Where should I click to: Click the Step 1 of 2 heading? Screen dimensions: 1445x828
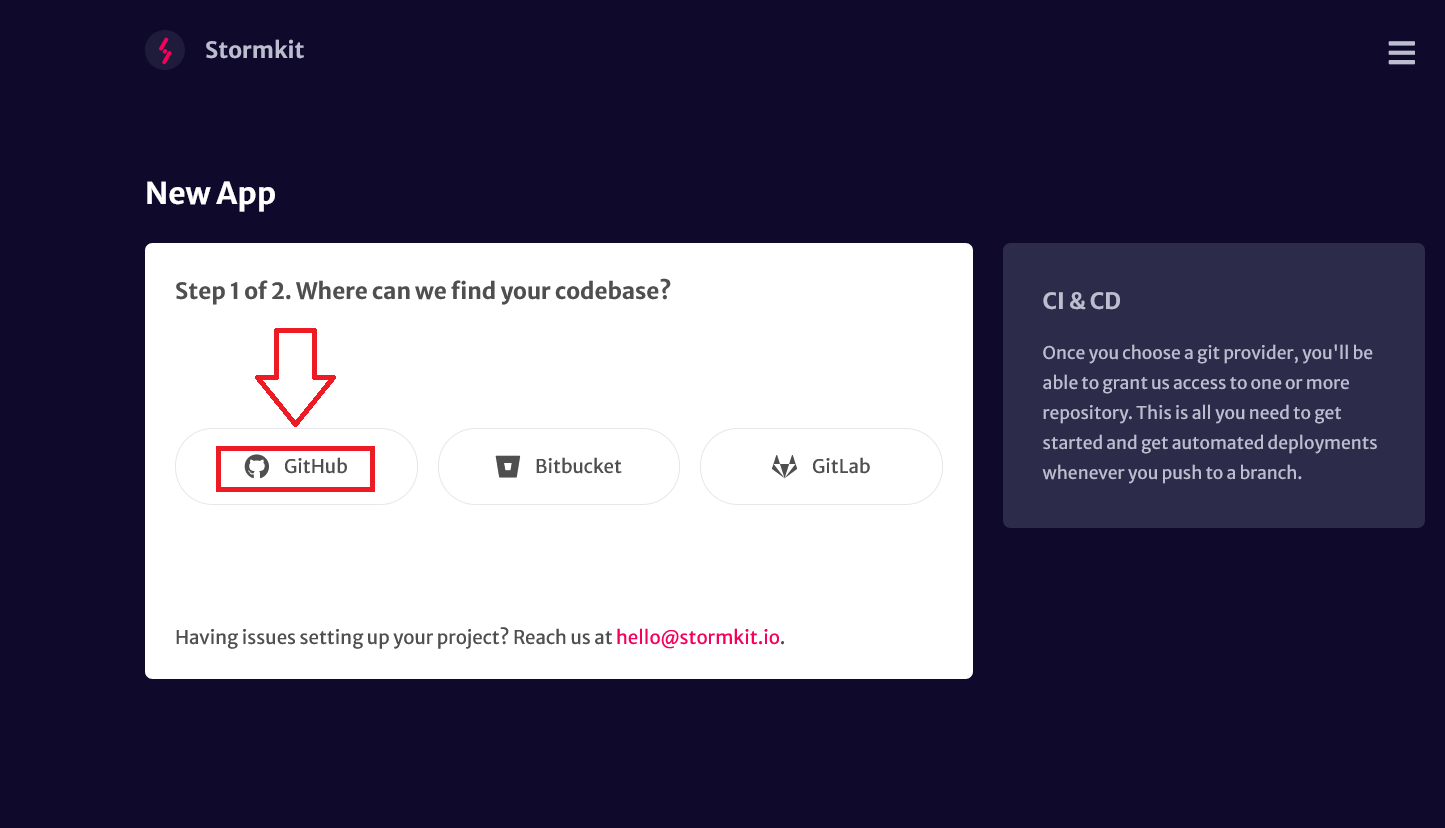pos(422,291)
